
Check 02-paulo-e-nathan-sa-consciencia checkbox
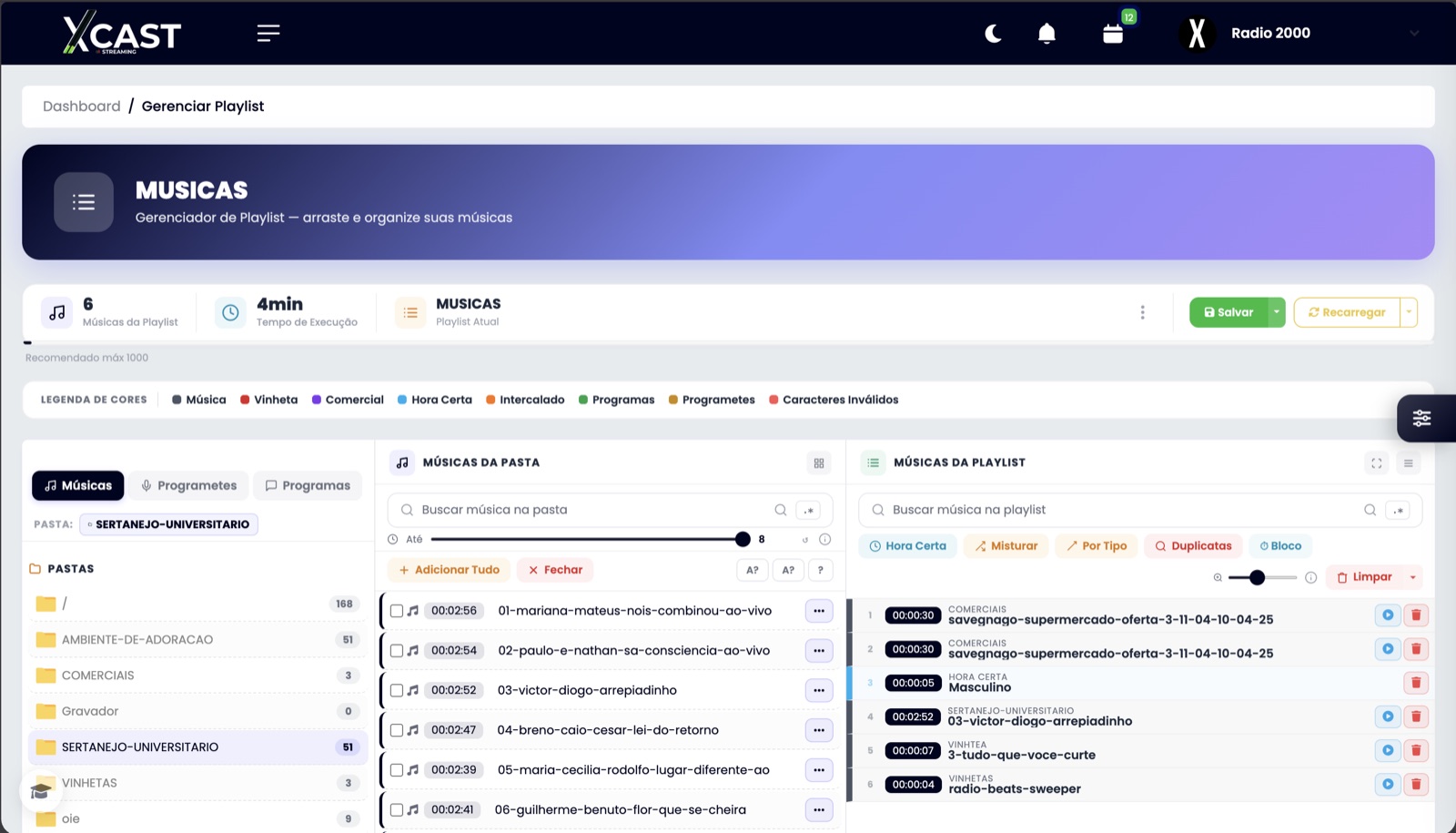397,651
